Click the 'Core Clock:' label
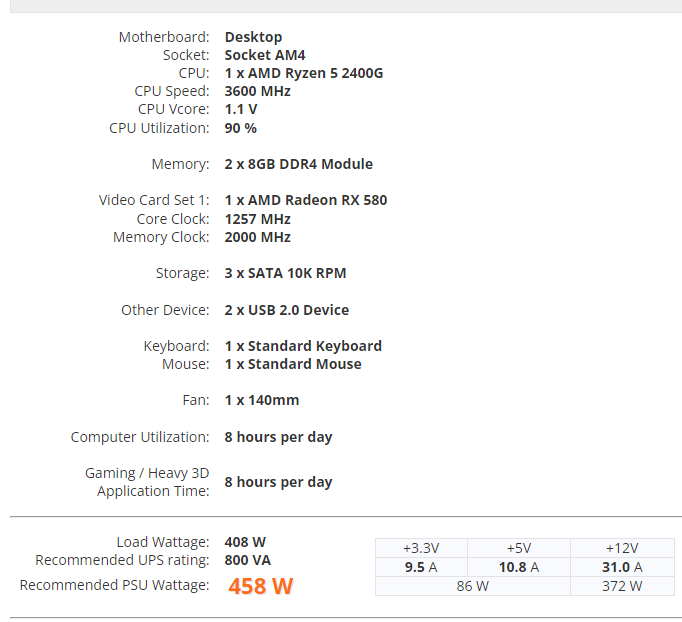 [173, 219]
